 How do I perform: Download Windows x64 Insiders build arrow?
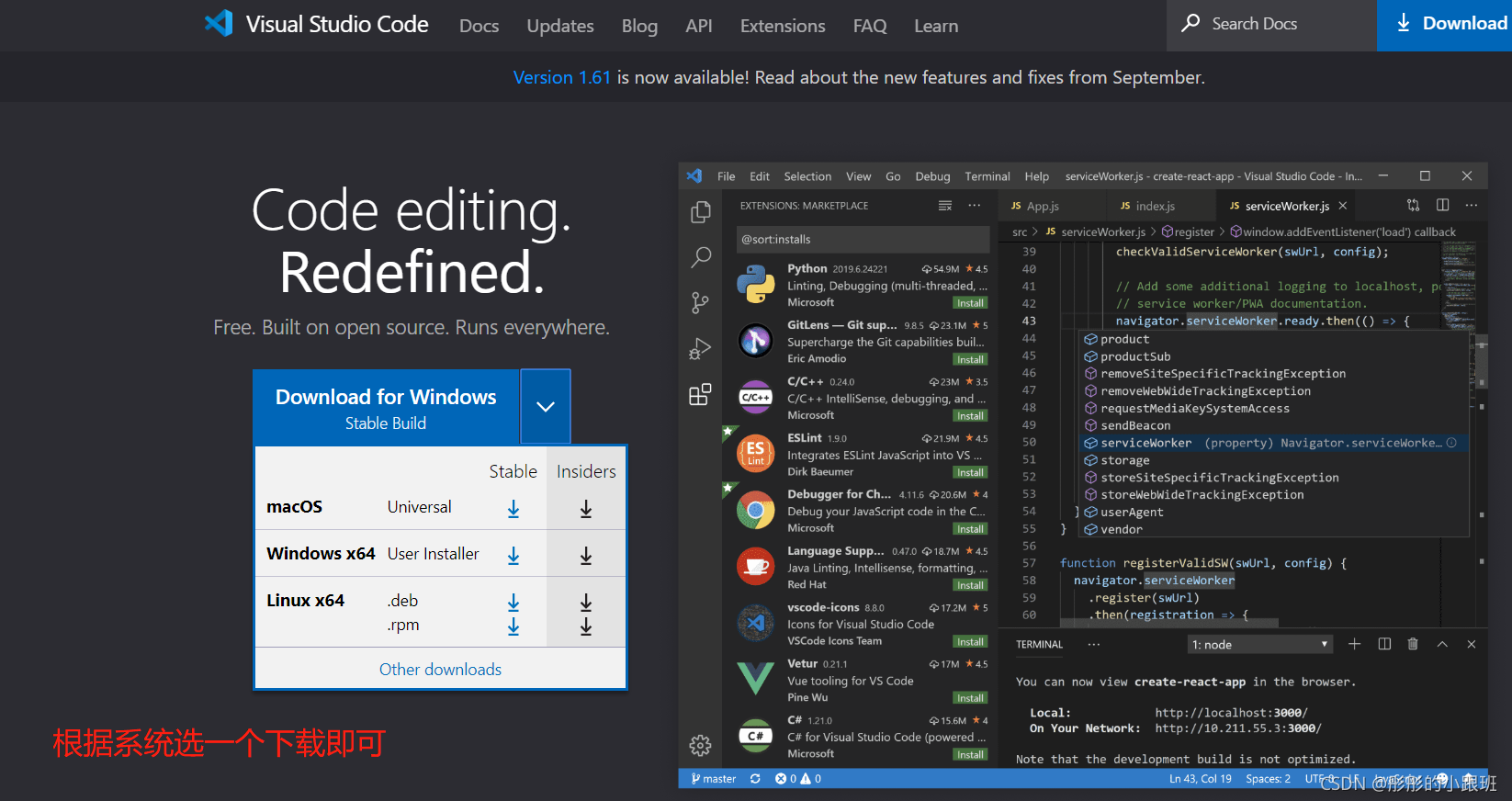click(586, 555)
